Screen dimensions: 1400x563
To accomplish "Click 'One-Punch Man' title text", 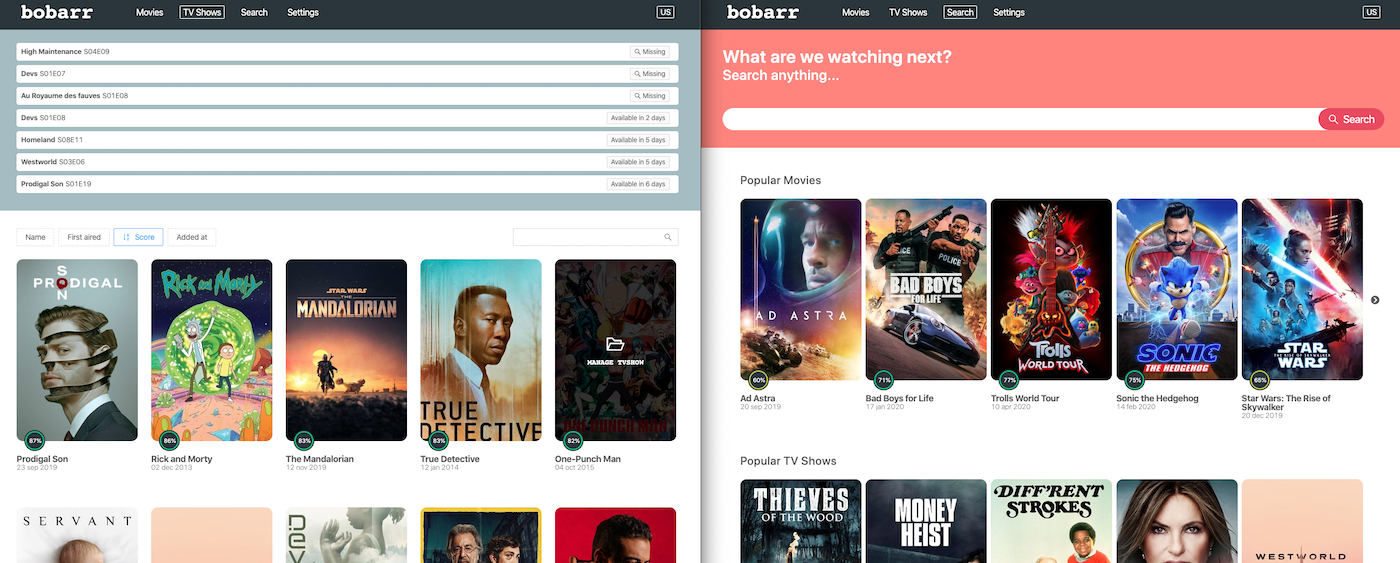I will [588, 459].
